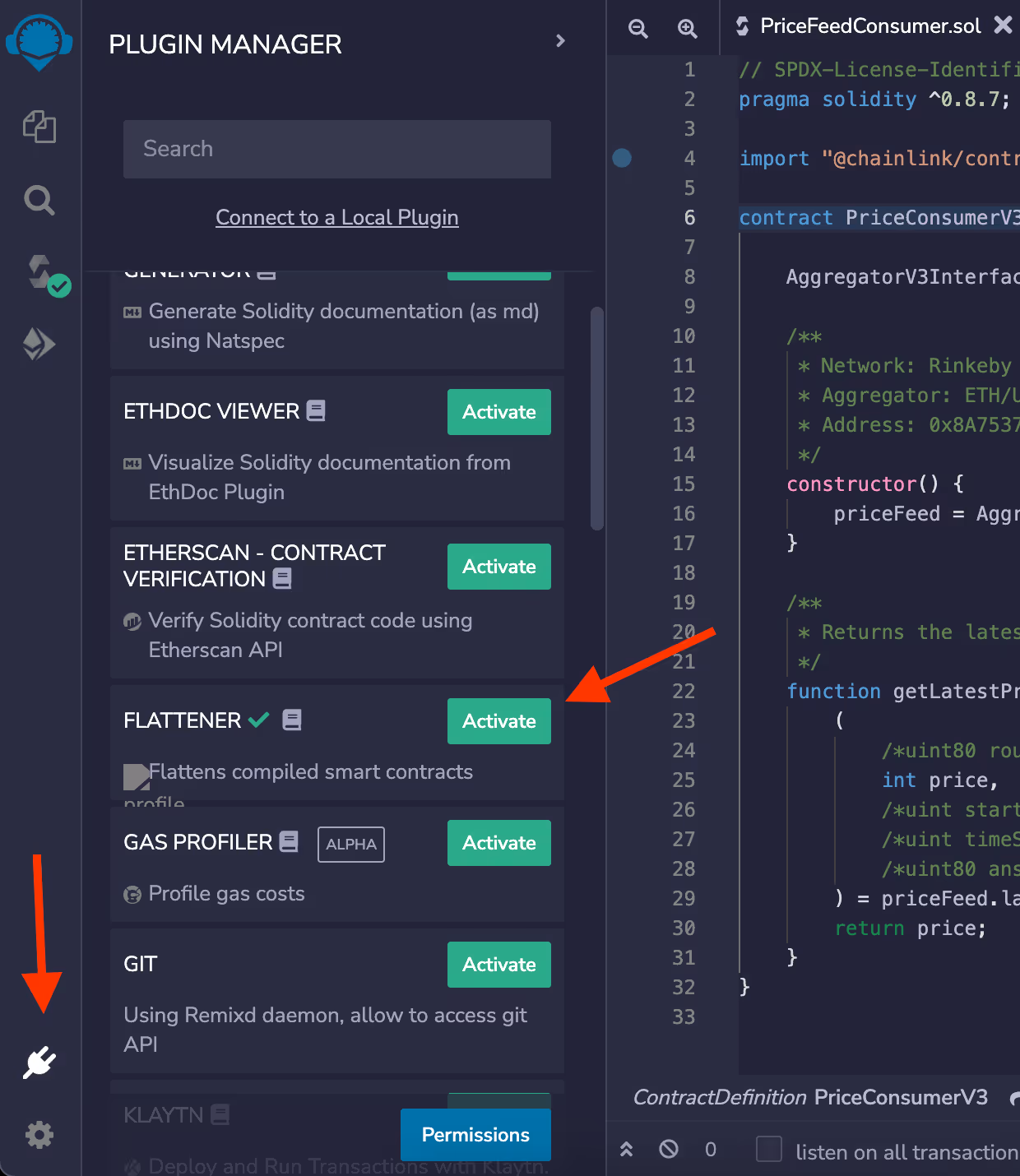Viewport: 1020px width, 1176px height.
Task: Open the Flattener documentation book icon
Action: [x=292, y=720]
